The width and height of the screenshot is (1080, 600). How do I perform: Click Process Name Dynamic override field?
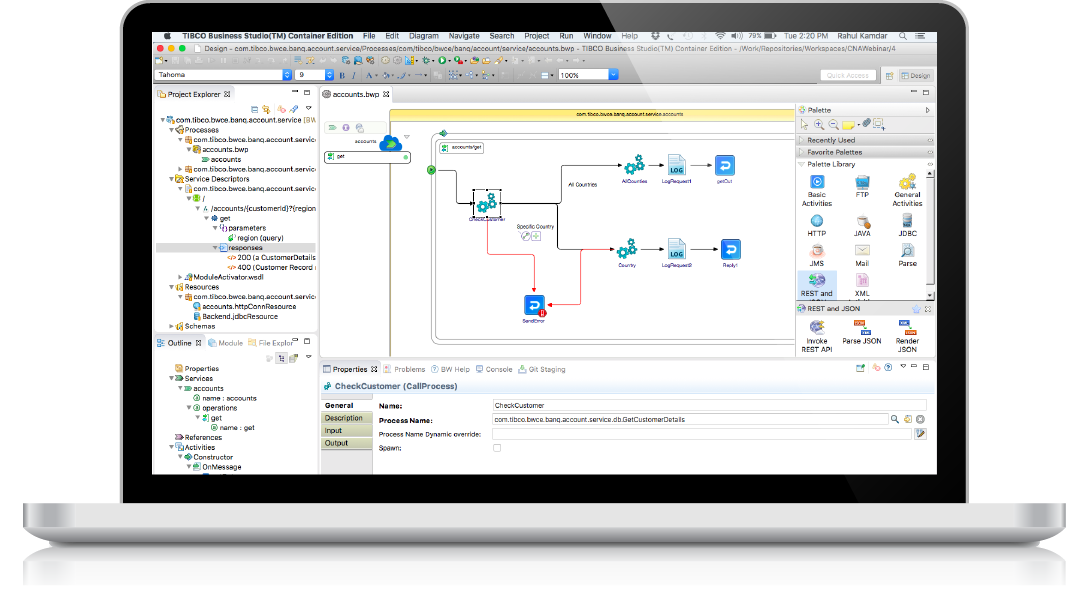coord(702,434)
